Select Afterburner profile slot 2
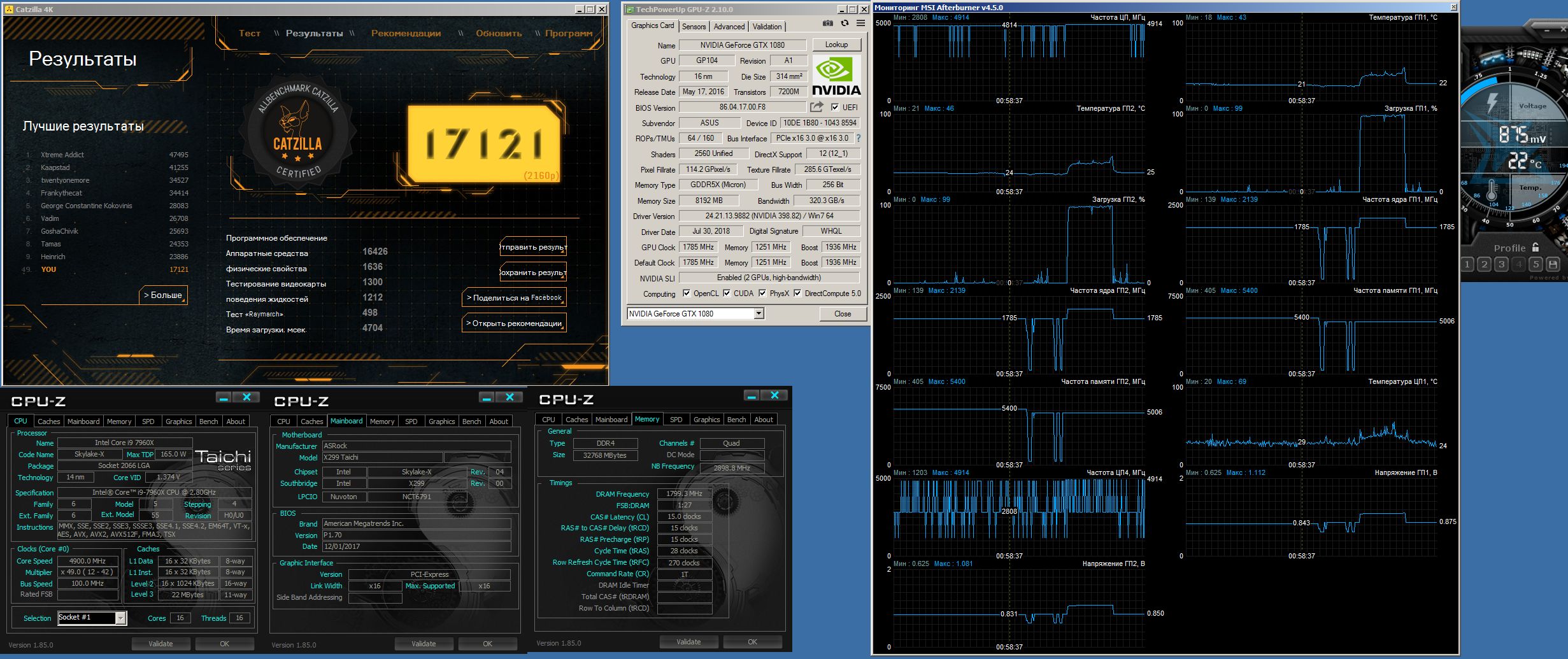Viewport: 1568px width, 659px height. tap(1485, 264)
